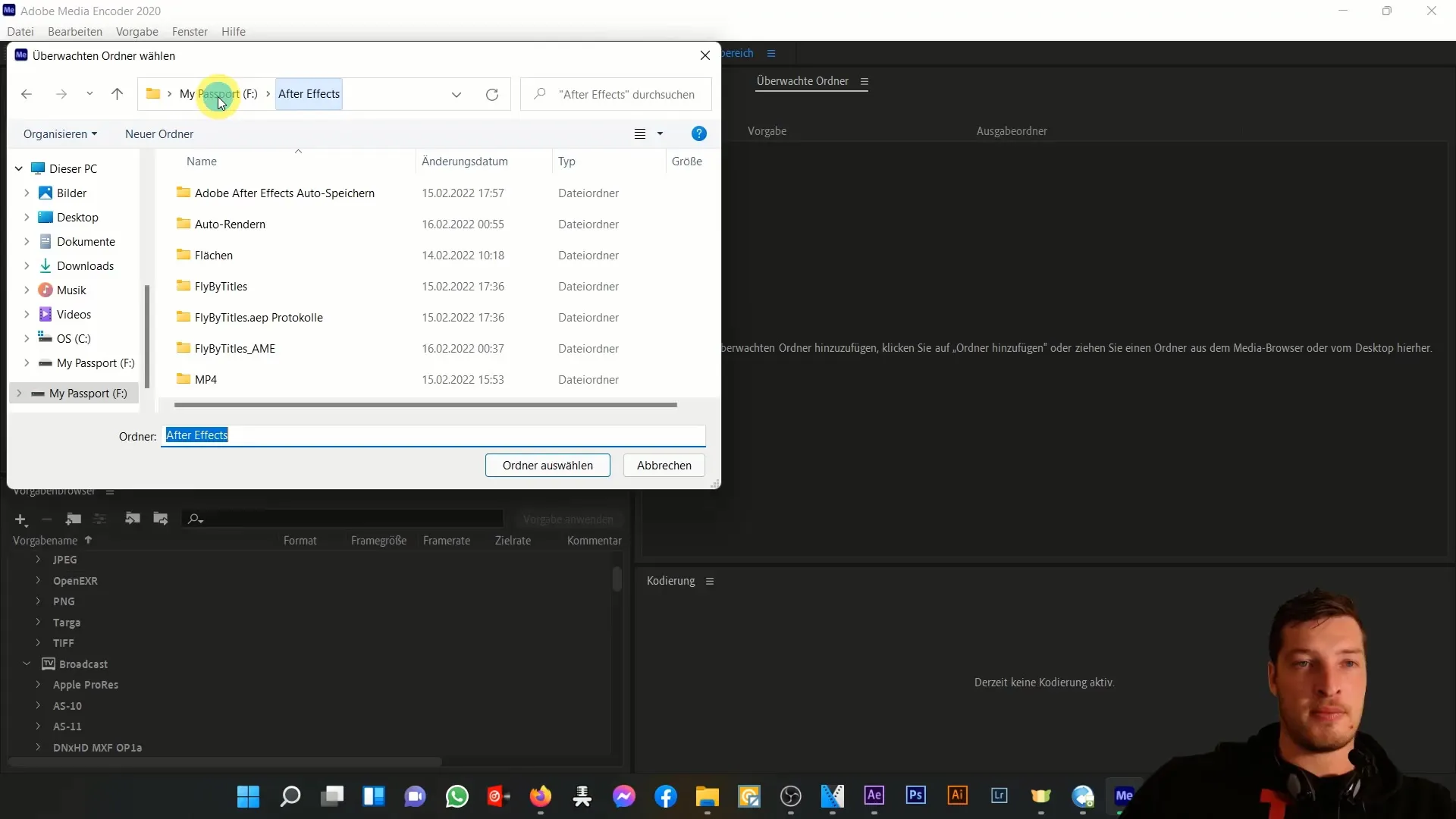Click the Kodierung panel menu icon
The image size is (1456, 819).
pos(711,581)
